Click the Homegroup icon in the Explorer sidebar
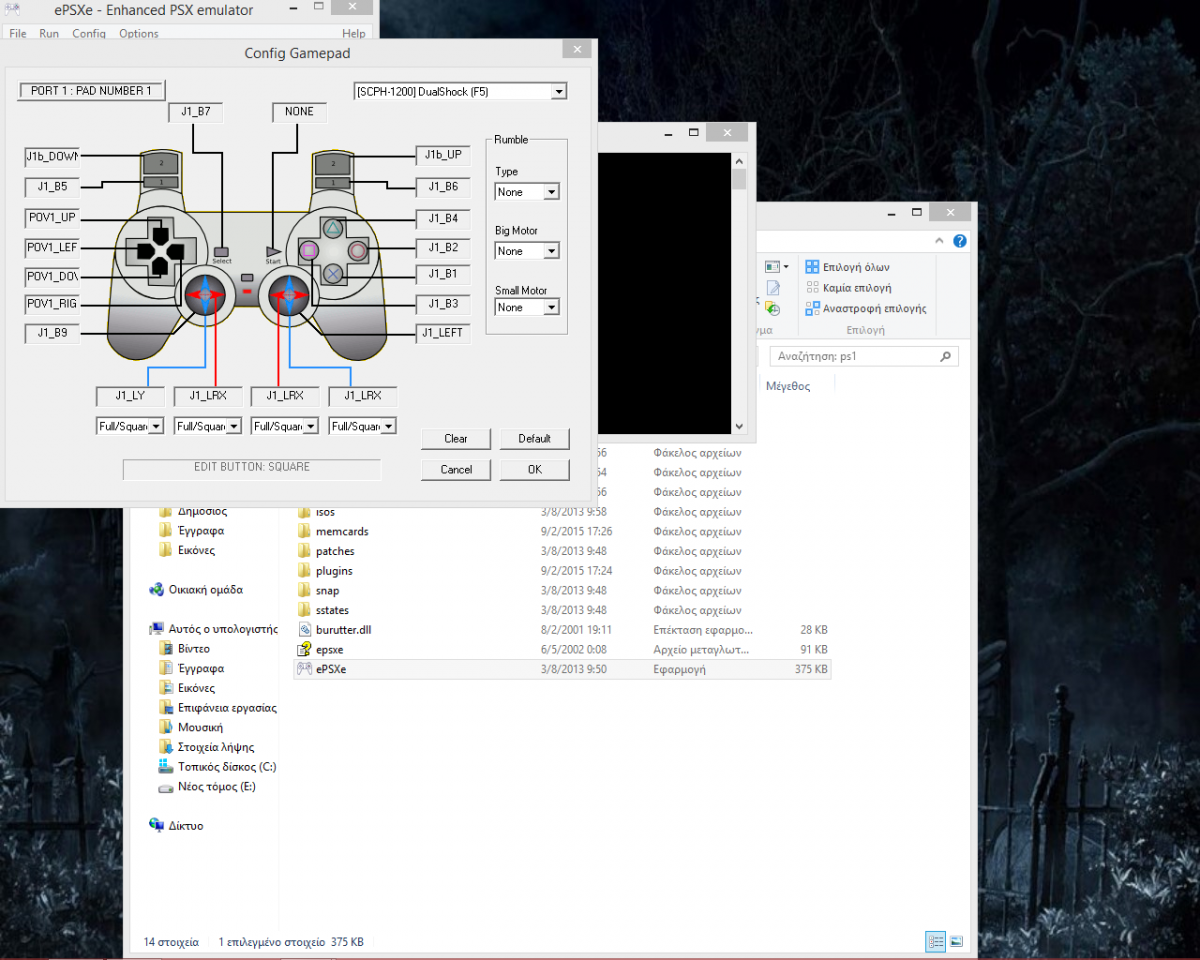This screenshot has height=960, width=1200. click(157, 590)
